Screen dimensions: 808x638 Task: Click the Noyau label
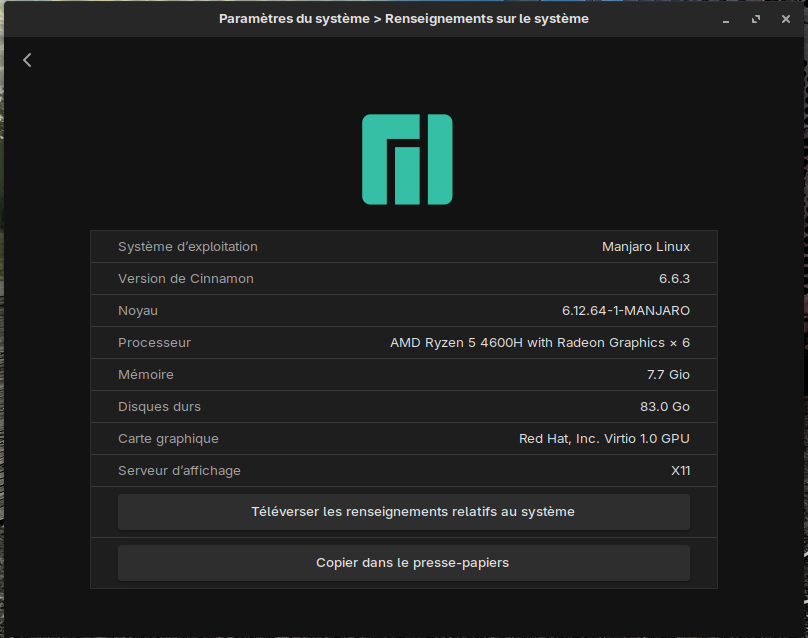138,311
